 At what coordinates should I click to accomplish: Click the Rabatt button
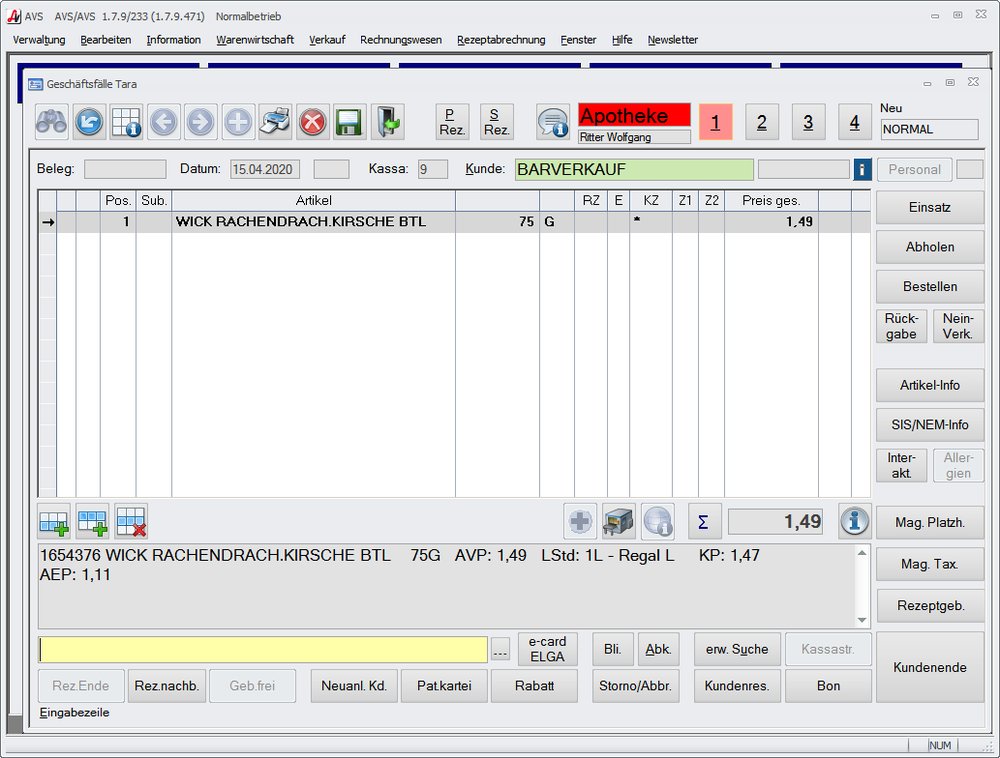coord(534,686)
